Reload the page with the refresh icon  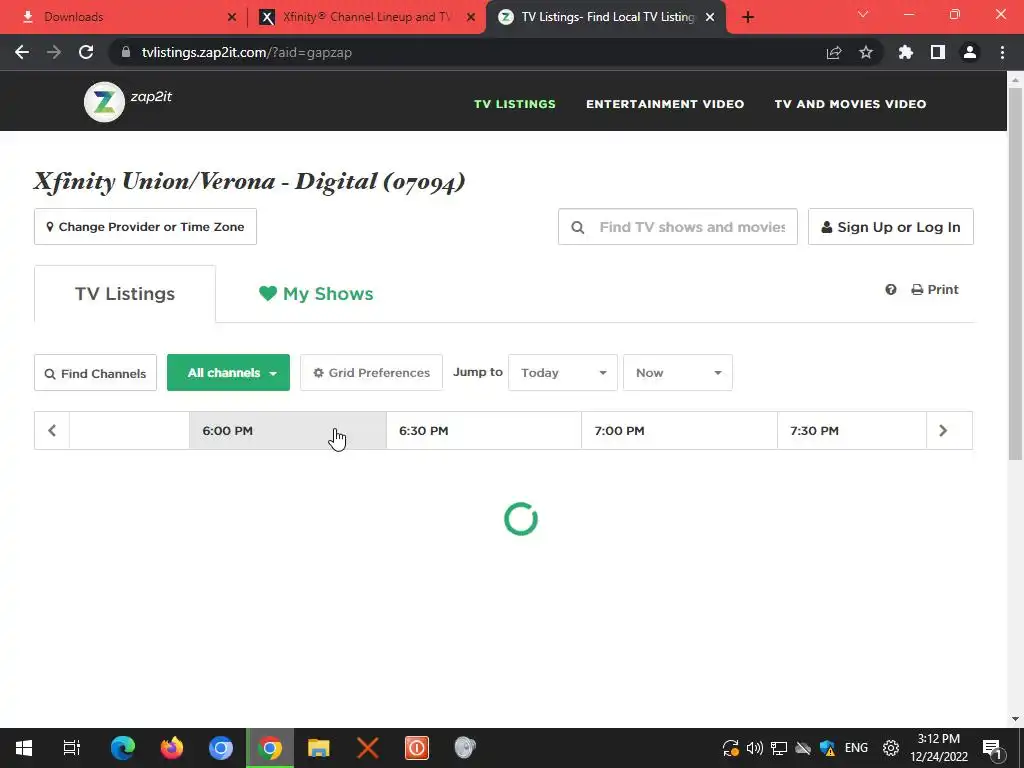click(86, 52)
